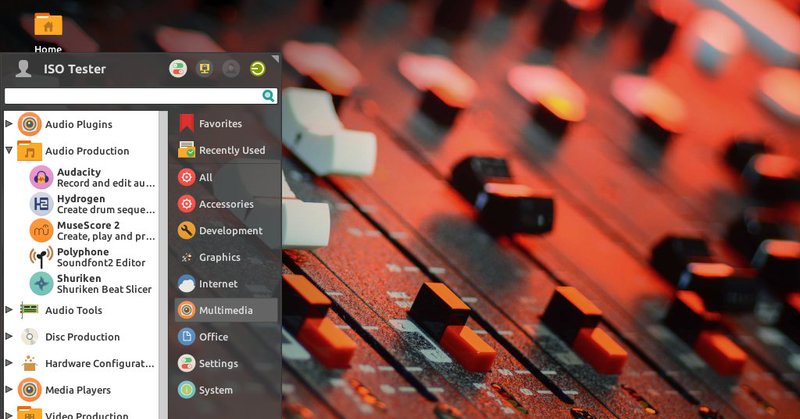Select the System category
The height and width of the screenshot is (419, 800).
[227, 389]
